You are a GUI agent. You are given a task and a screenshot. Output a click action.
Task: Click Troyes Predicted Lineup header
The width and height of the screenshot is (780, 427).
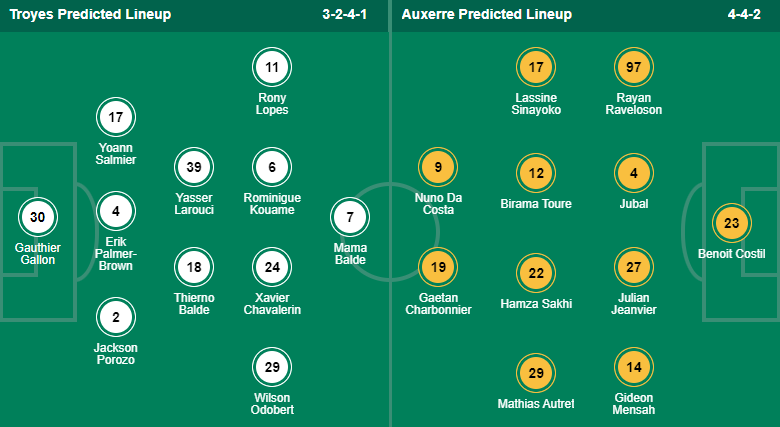pos(91,14)
